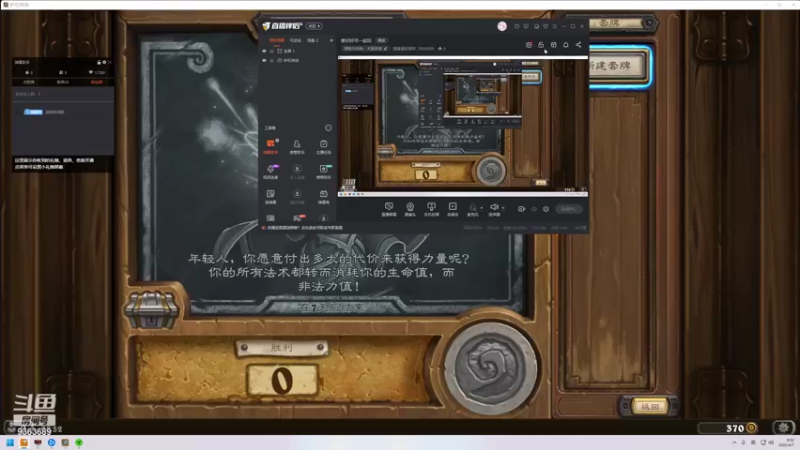Click the share icon in streaming app header

579,45
